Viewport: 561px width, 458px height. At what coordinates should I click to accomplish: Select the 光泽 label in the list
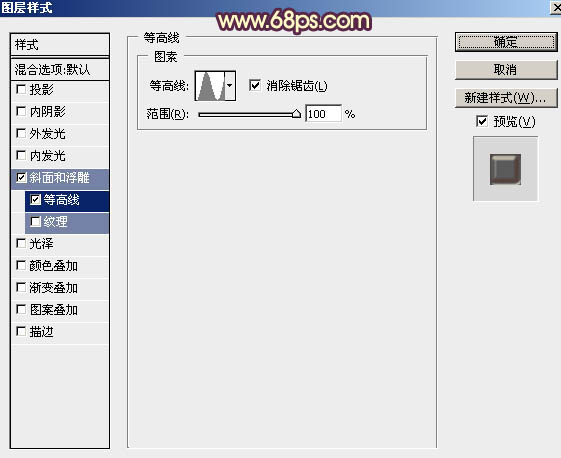point(42,244)
